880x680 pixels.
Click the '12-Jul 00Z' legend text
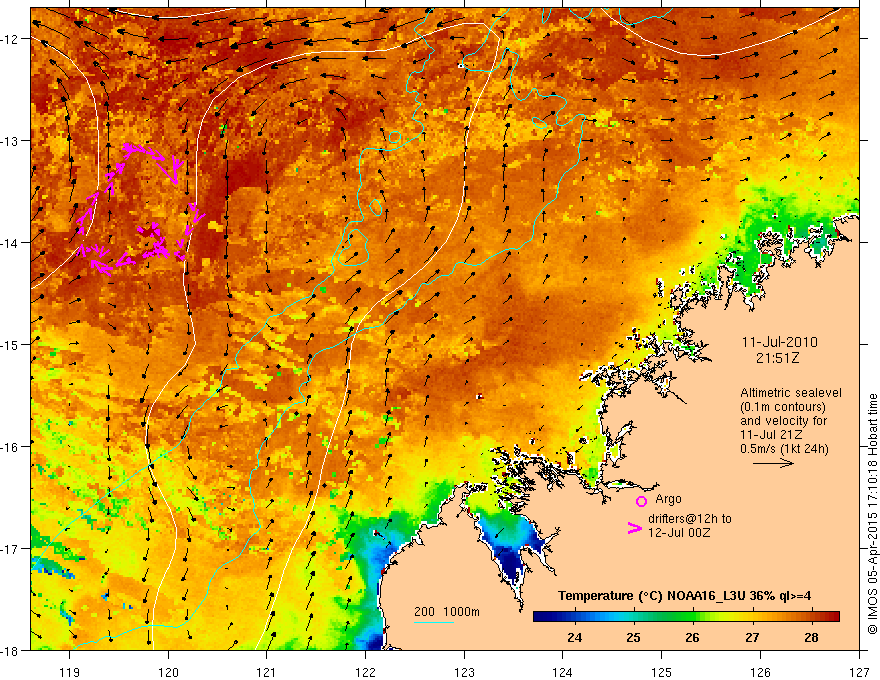[x=679, y=532]
